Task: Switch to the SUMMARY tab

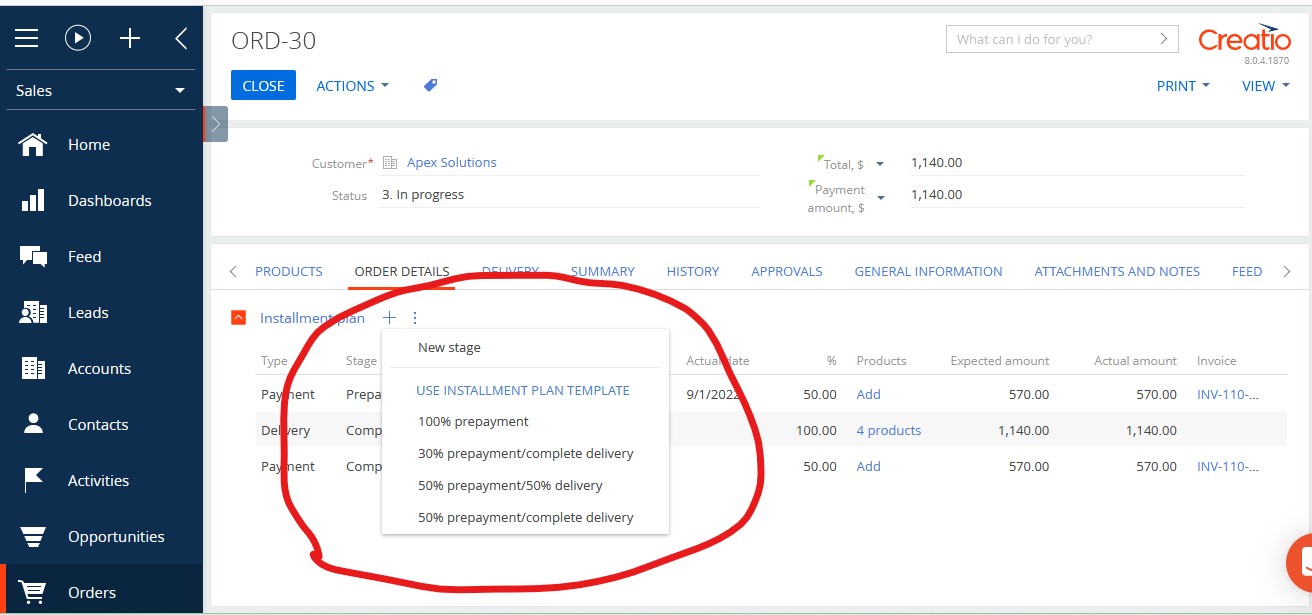Action: 602,271
